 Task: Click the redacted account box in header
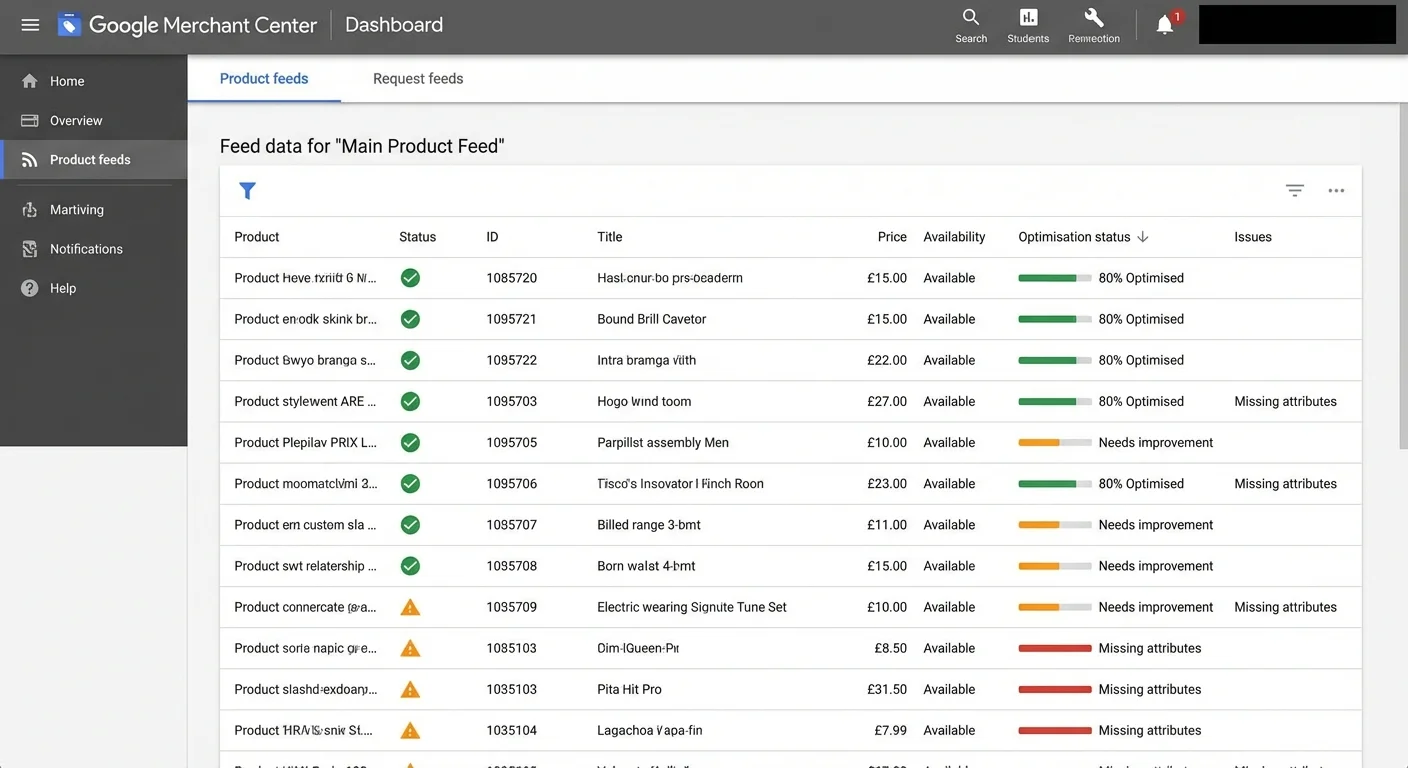tap(1297, 25)
